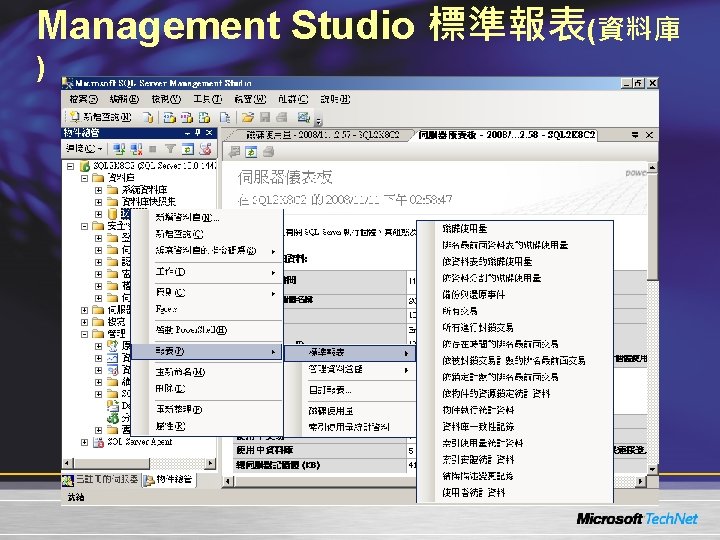Switch to the document tab ending 2.57
This screenshot has width=720, height=540.
pos(321,135)
